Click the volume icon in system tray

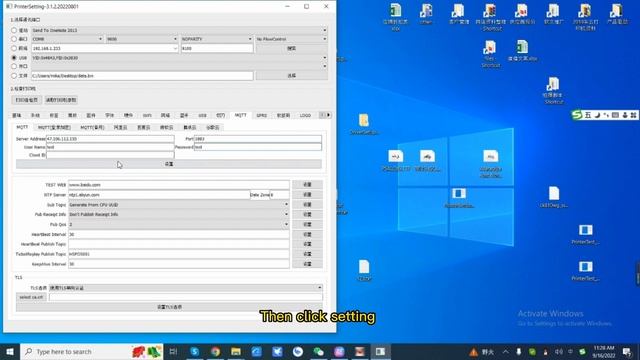click(x=559, y=351)
